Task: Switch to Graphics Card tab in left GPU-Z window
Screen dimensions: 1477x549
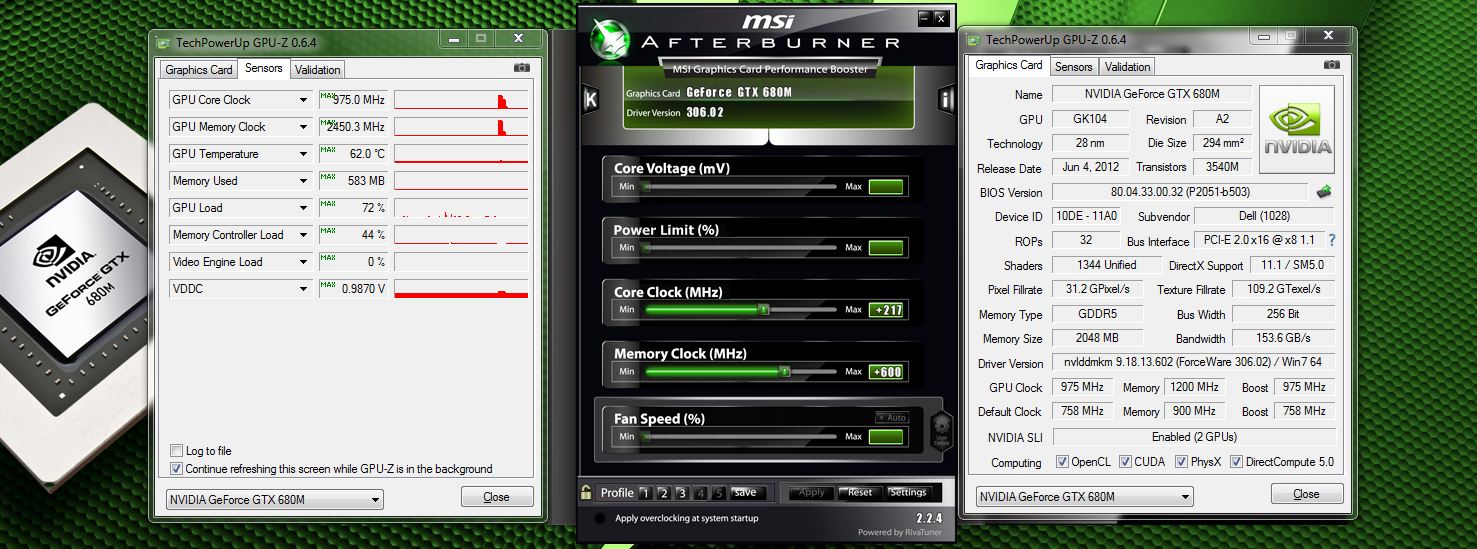Action: click(x=198, y=70)
